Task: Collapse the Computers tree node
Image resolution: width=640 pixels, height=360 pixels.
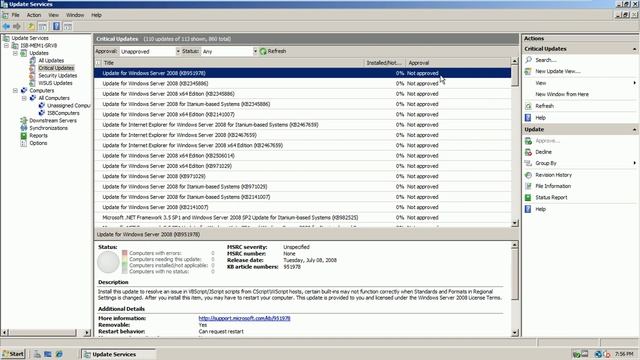Action: 15,90
